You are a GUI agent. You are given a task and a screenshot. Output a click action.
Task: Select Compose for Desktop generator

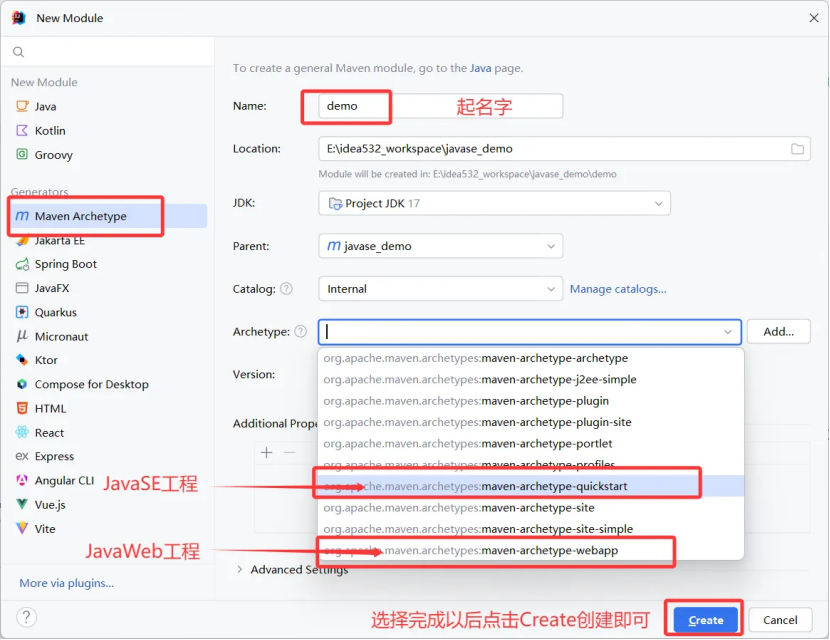108,384
